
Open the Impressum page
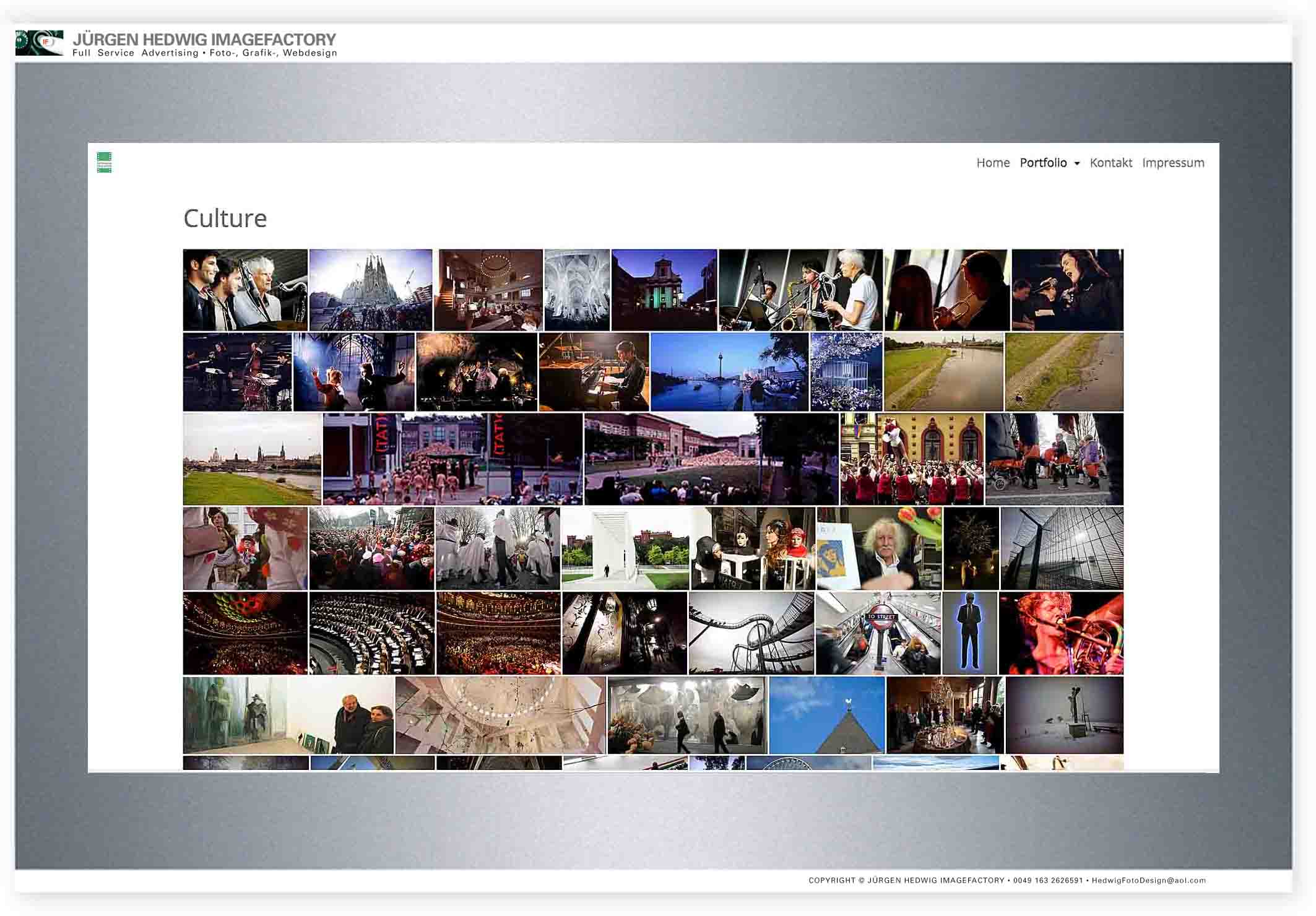pos(1173,163)
